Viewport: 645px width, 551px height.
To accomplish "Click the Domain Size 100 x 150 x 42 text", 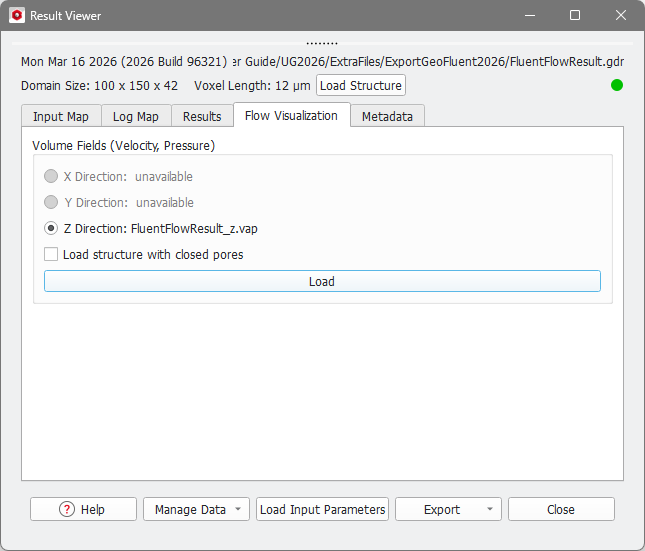I will tap(99, 86).
